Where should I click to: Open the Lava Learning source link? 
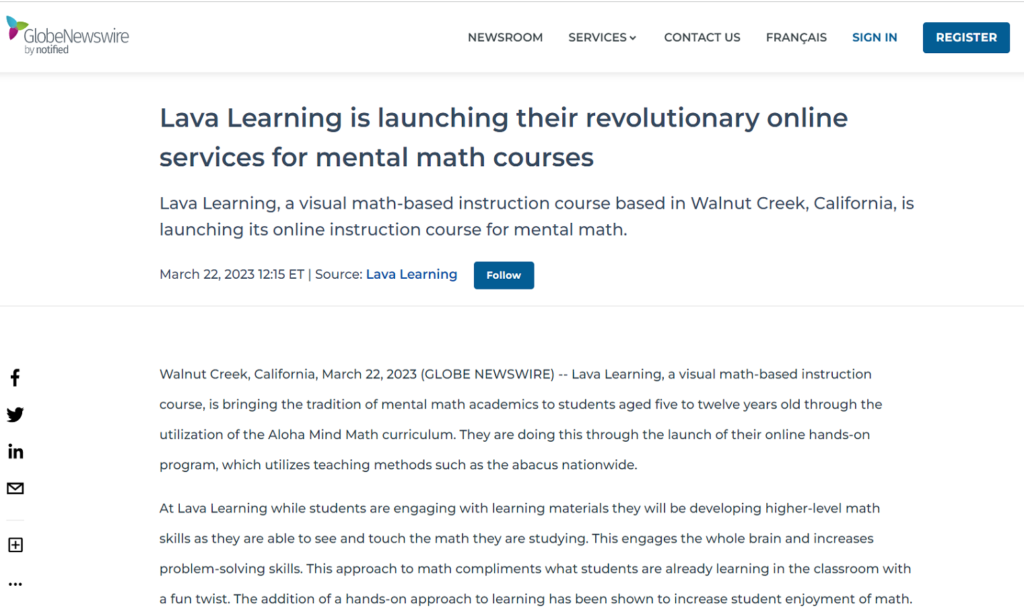click(x=411, y=274)
